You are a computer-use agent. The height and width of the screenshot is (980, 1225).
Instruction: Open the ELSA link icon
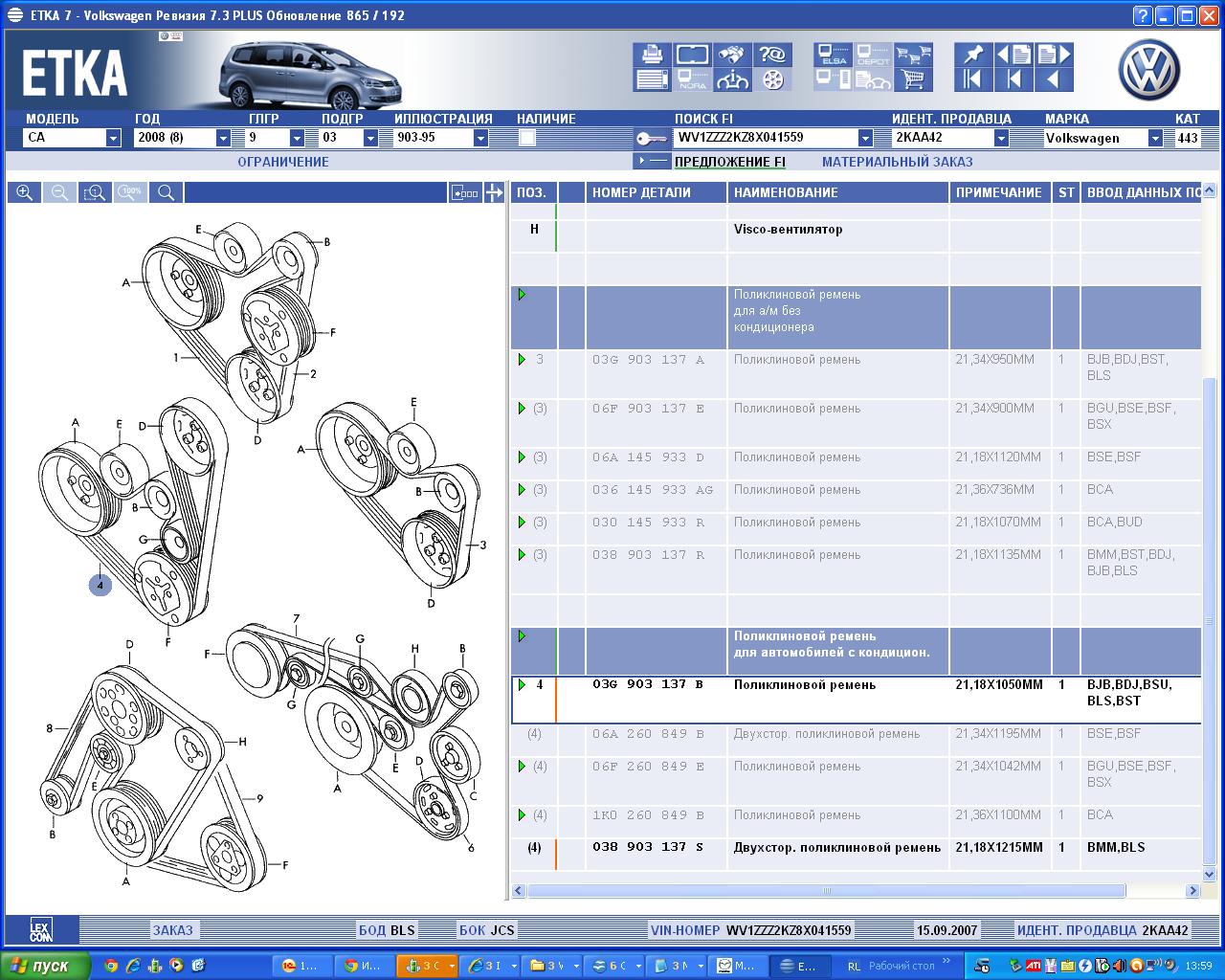click(834, 55)
